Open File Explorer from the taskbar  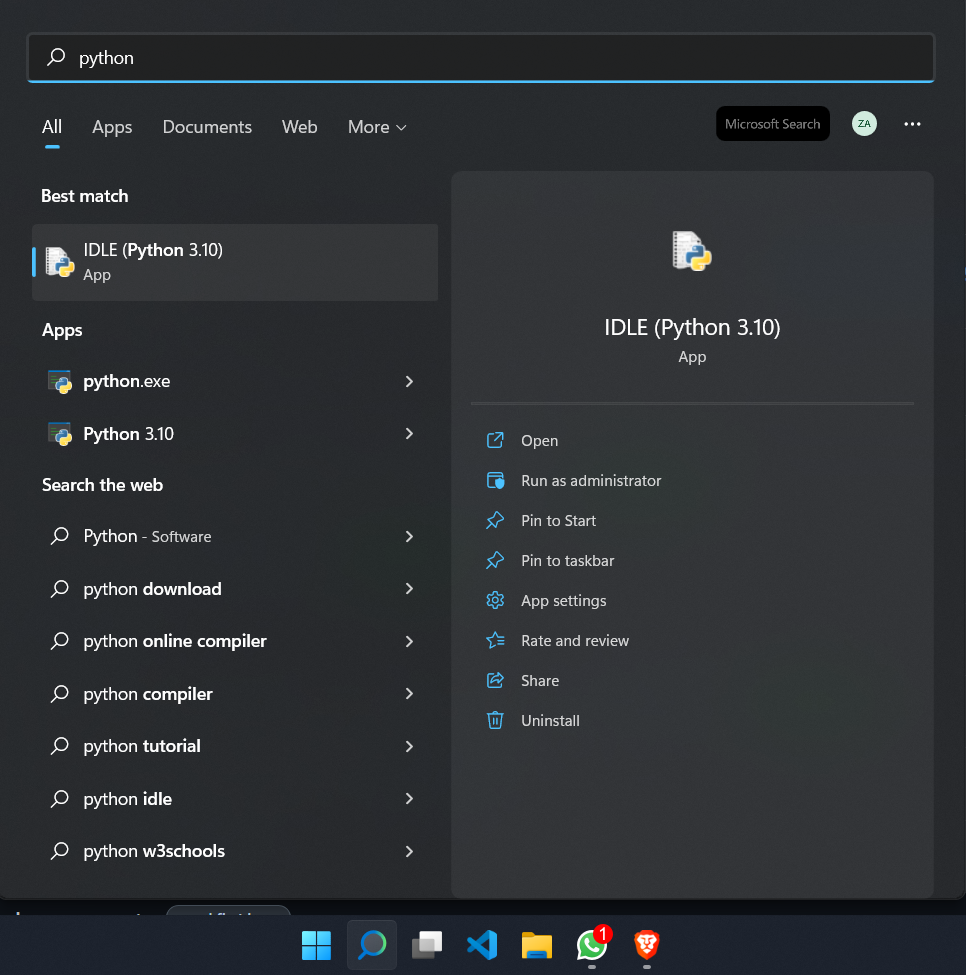tap(537, 945)
